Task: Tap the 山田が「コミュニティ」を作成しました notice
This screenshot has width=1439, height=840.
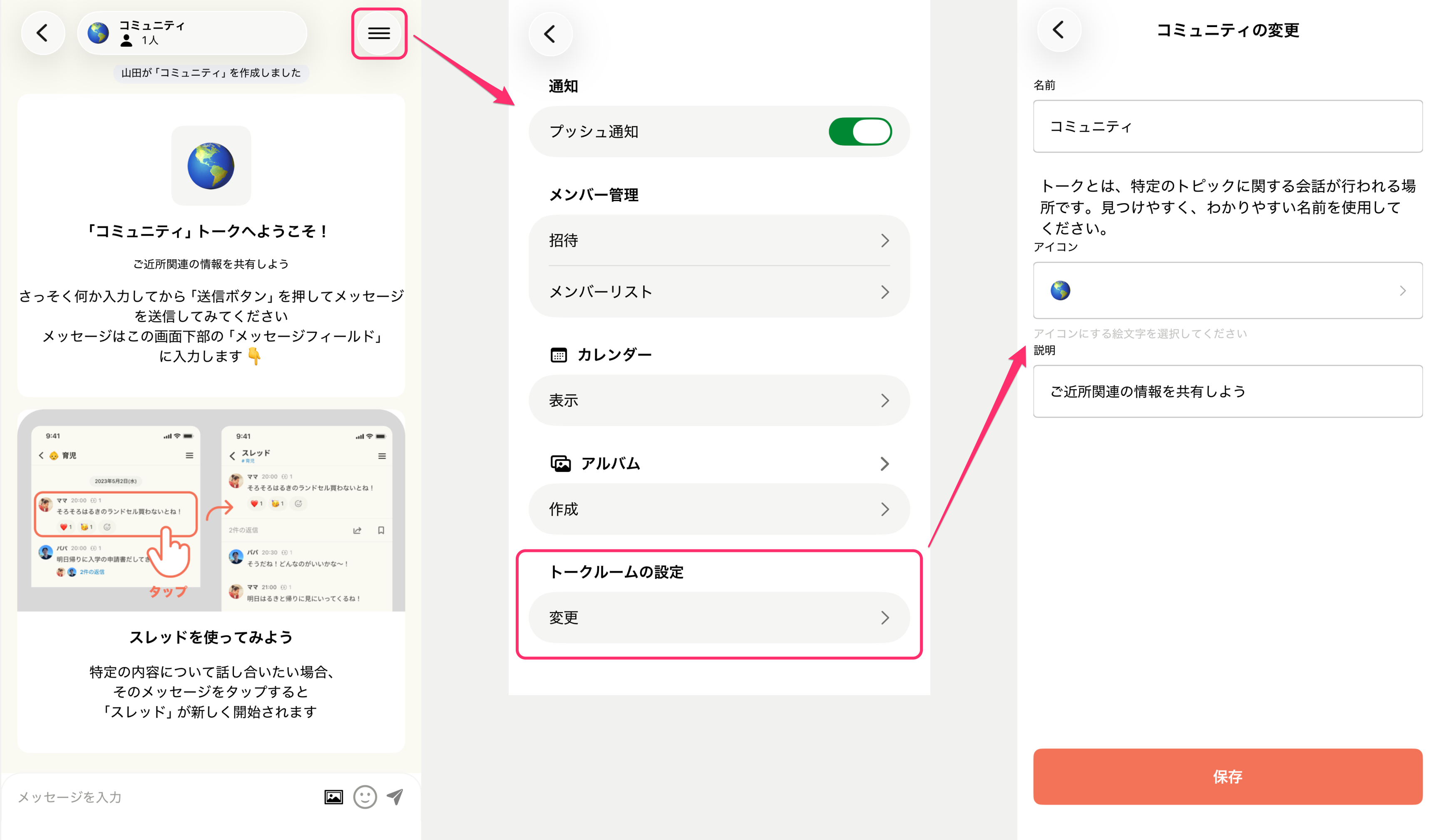Action: (211, 72)
